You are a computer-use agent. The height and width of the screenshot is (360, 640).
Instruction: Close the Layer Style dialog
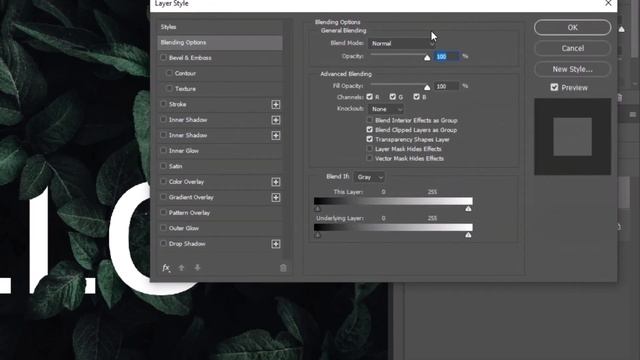(608, 3)
